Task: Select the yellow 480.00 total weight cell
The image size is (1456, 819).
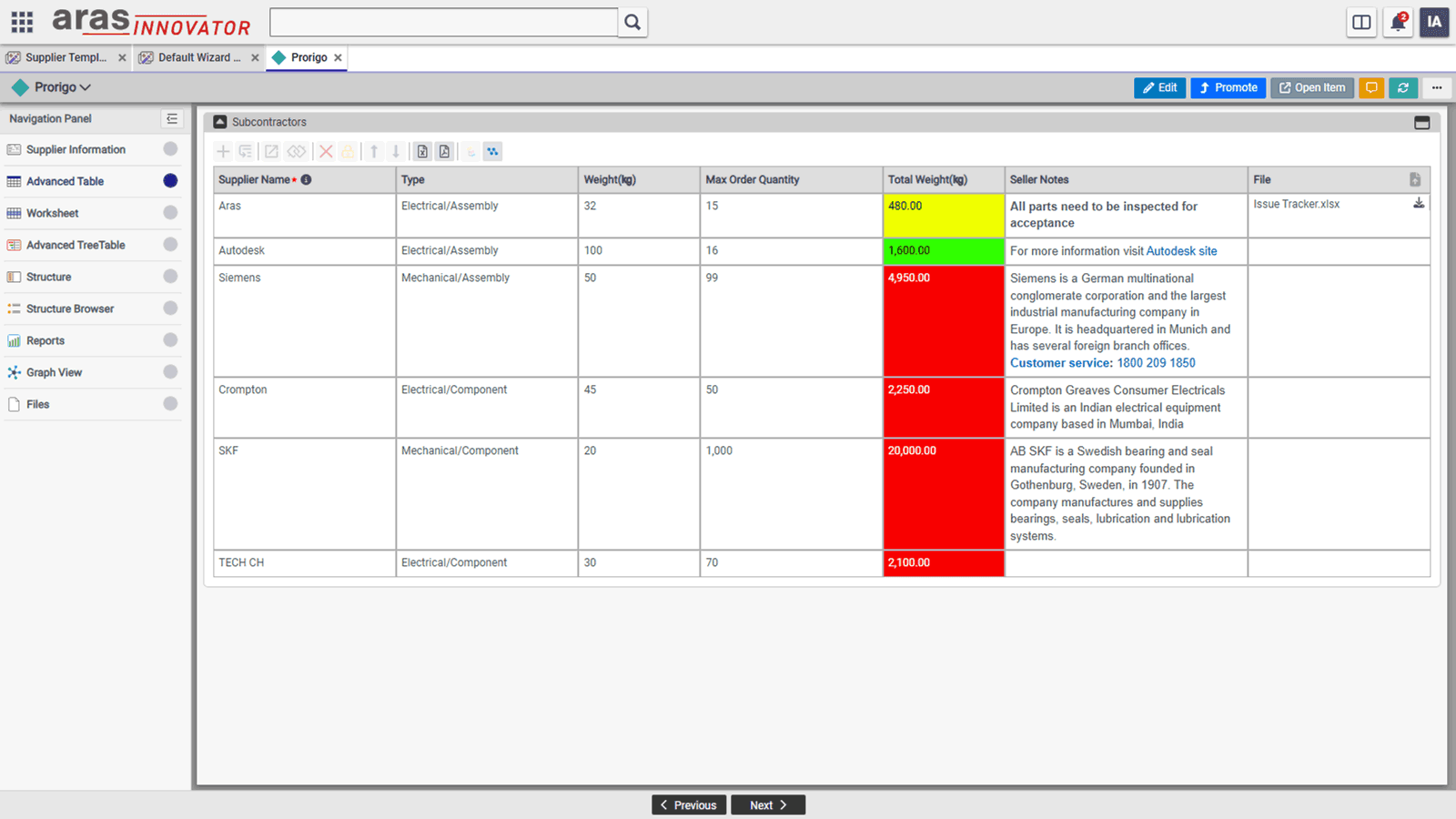Action: (944, 216)
